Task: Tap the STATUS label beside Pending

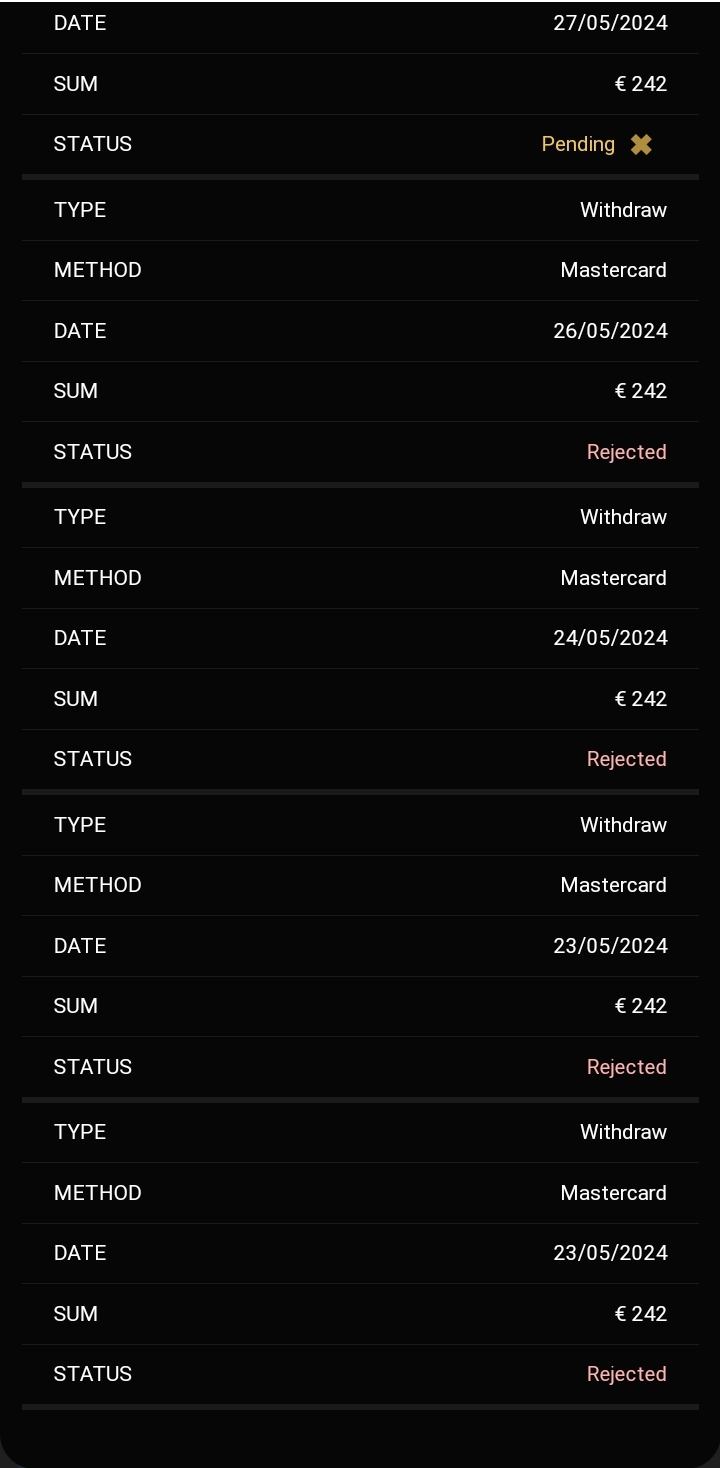Action: 93,144
